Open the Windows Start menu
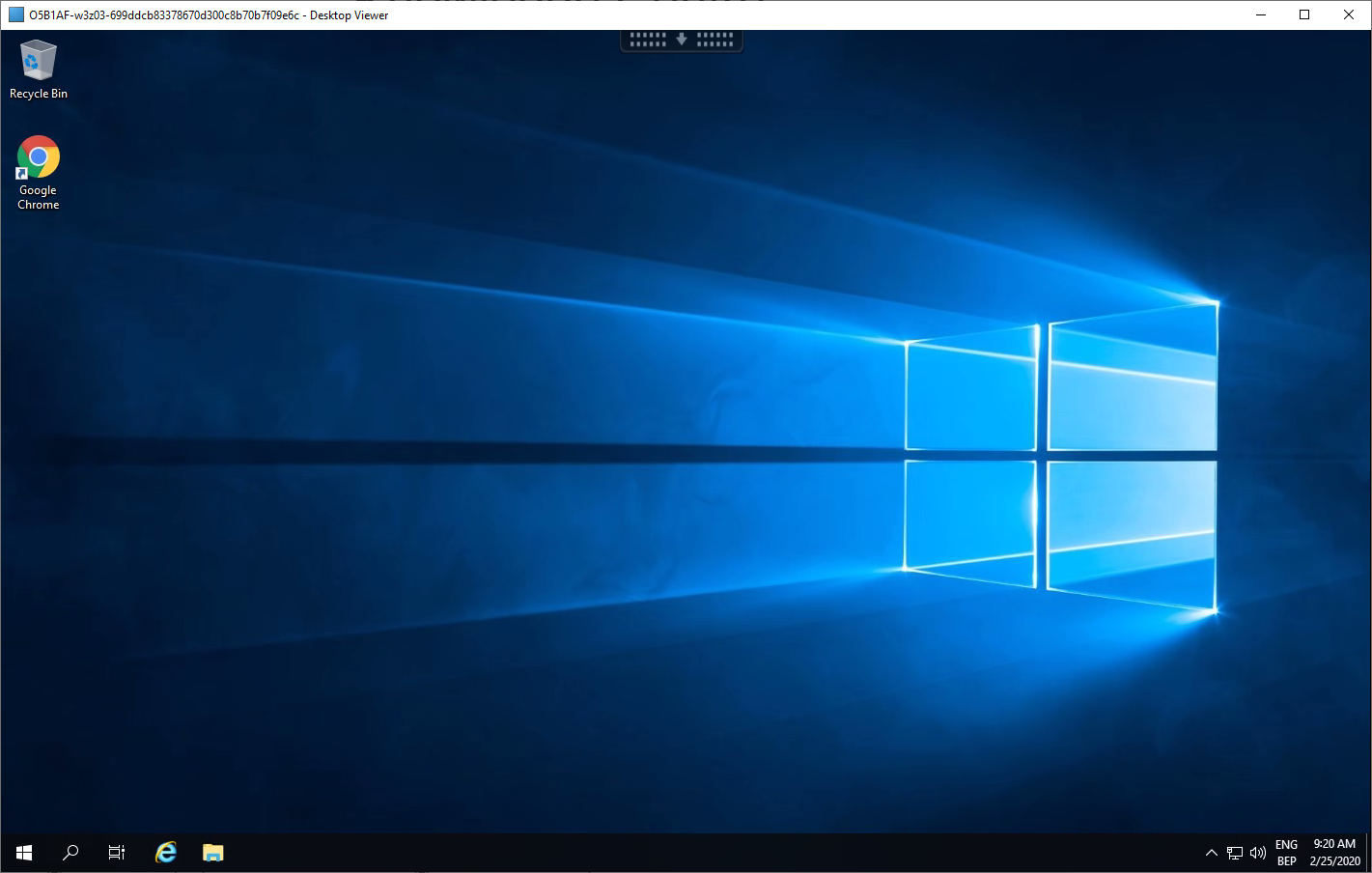Screen dimensions: 1372x873 pos(24,853)
